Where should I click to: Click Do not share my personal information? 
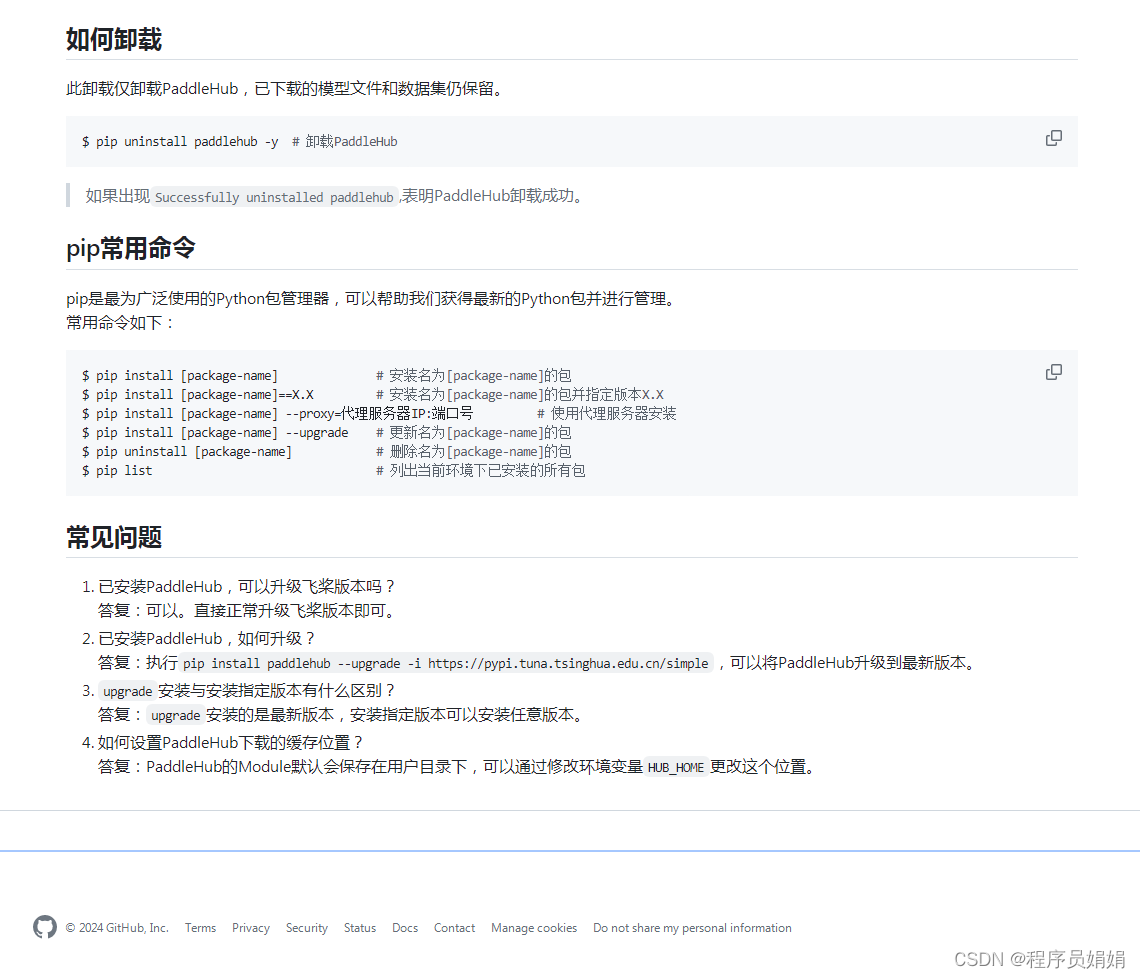pos(692,928)
